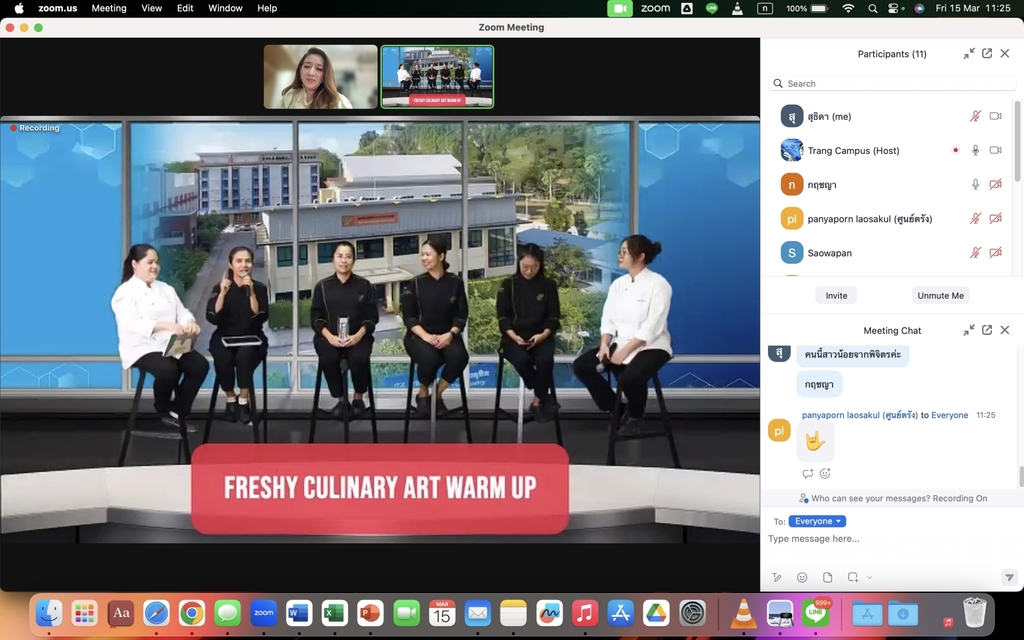Open the emoji picker in chat
The height and width of the screenshot is (640, 1024).
point(802,578)
